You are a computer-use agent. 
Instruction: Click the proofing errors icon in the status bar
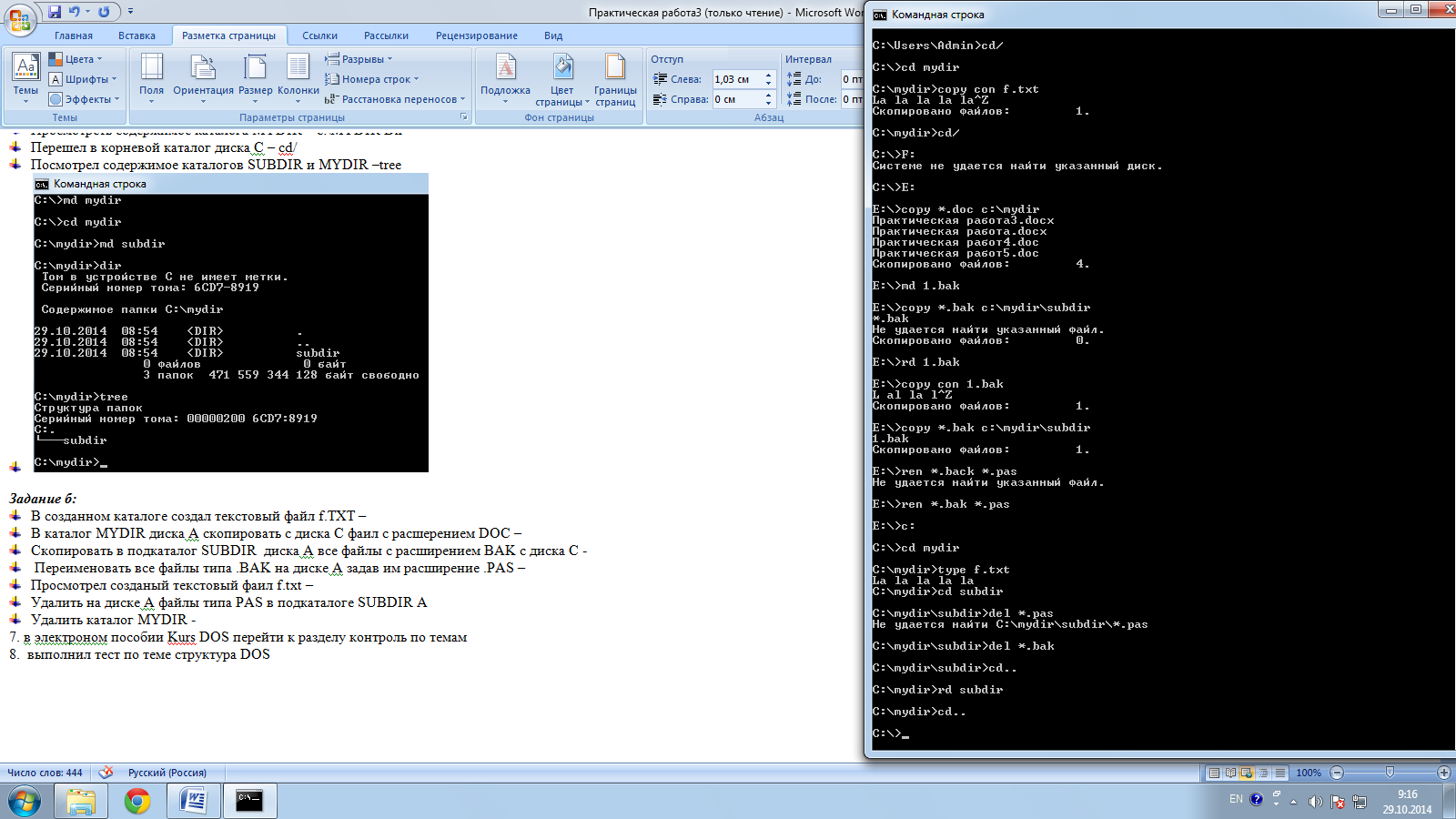106,773
